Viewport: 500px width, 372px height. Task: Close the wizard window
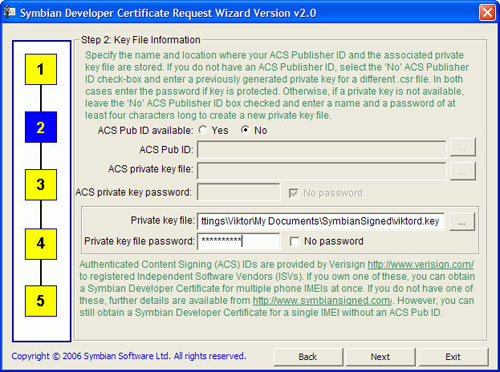[487, 13]
